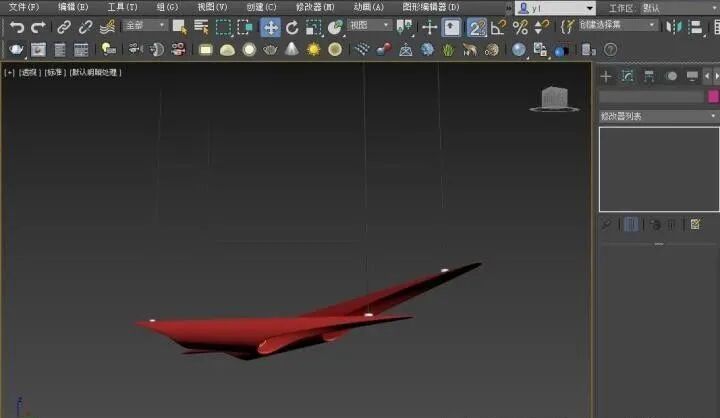Open reference coordinate system 视图 dropdown
Viewport: 720px width, 418px height.
(369, 26)
